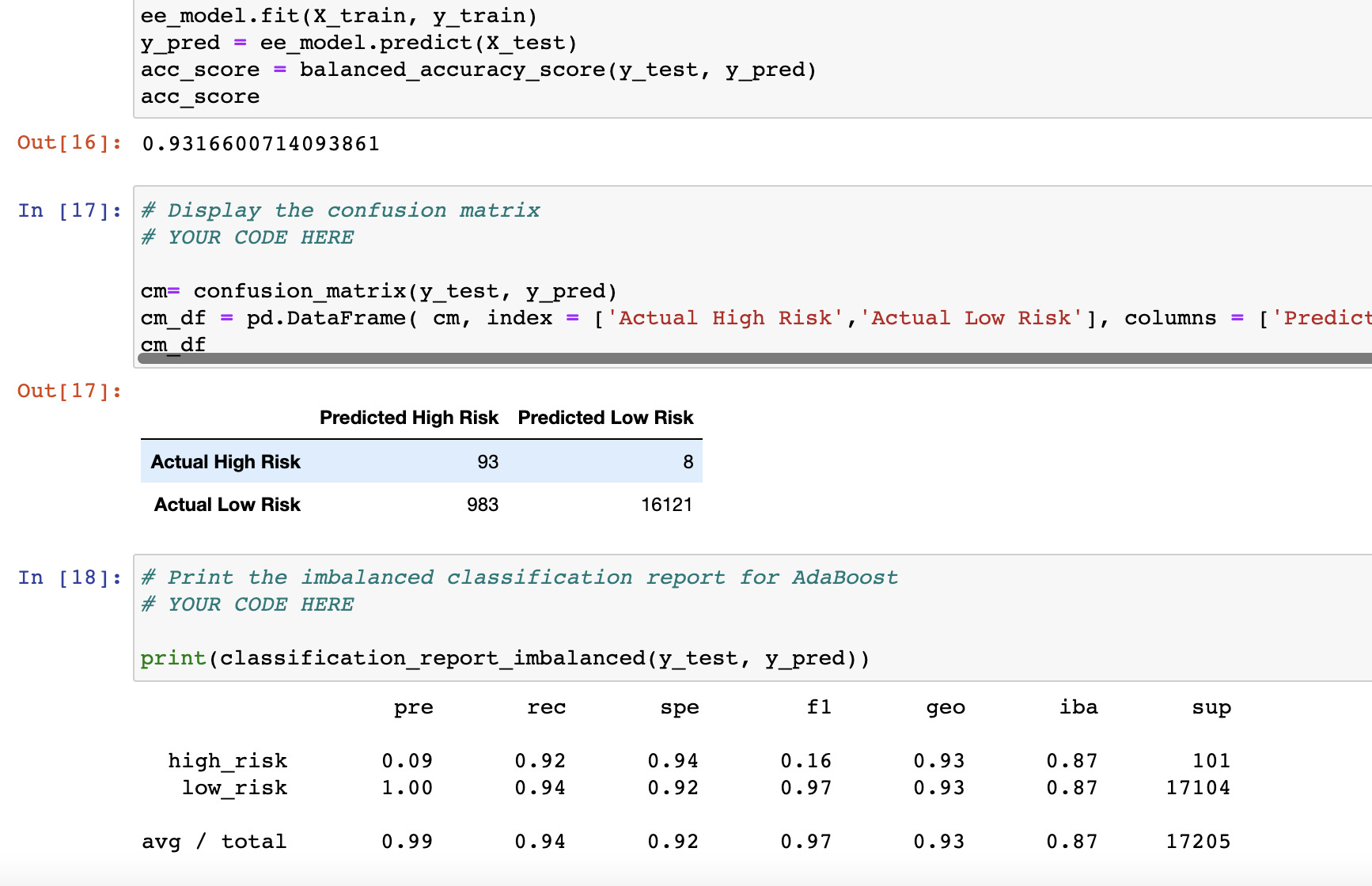Click the balanced_accuracy_score code line
Screen dimensions: 1372x886
(478, 70)
